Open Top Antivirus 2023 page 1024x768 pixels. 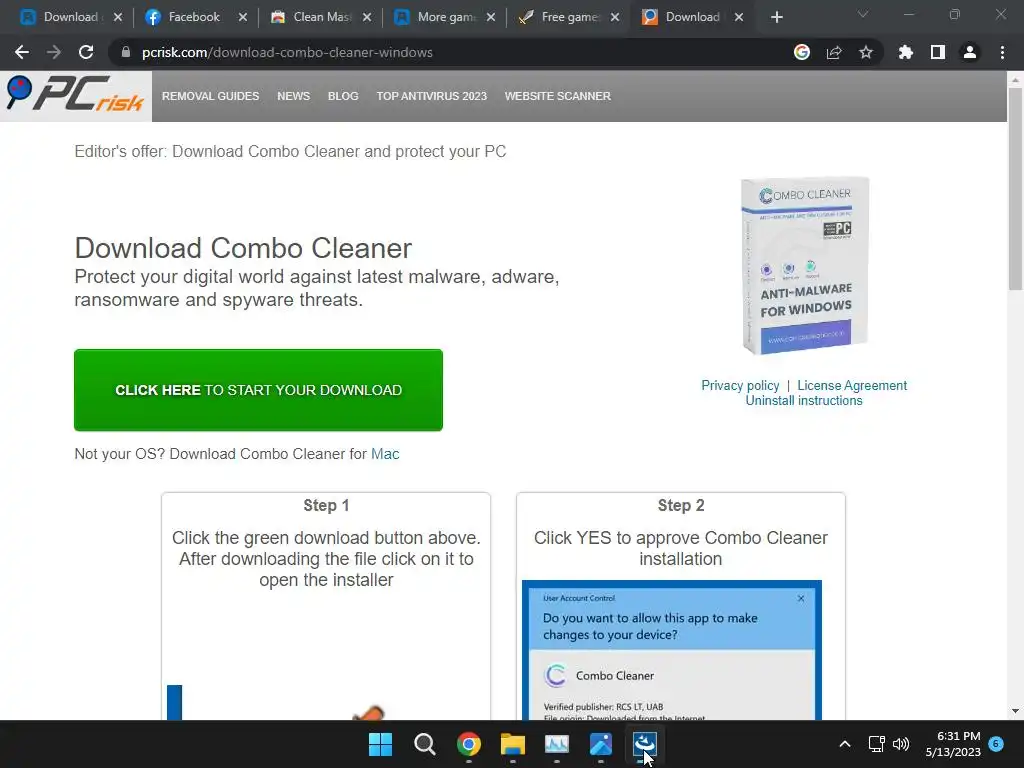click(x=432, y=96)
